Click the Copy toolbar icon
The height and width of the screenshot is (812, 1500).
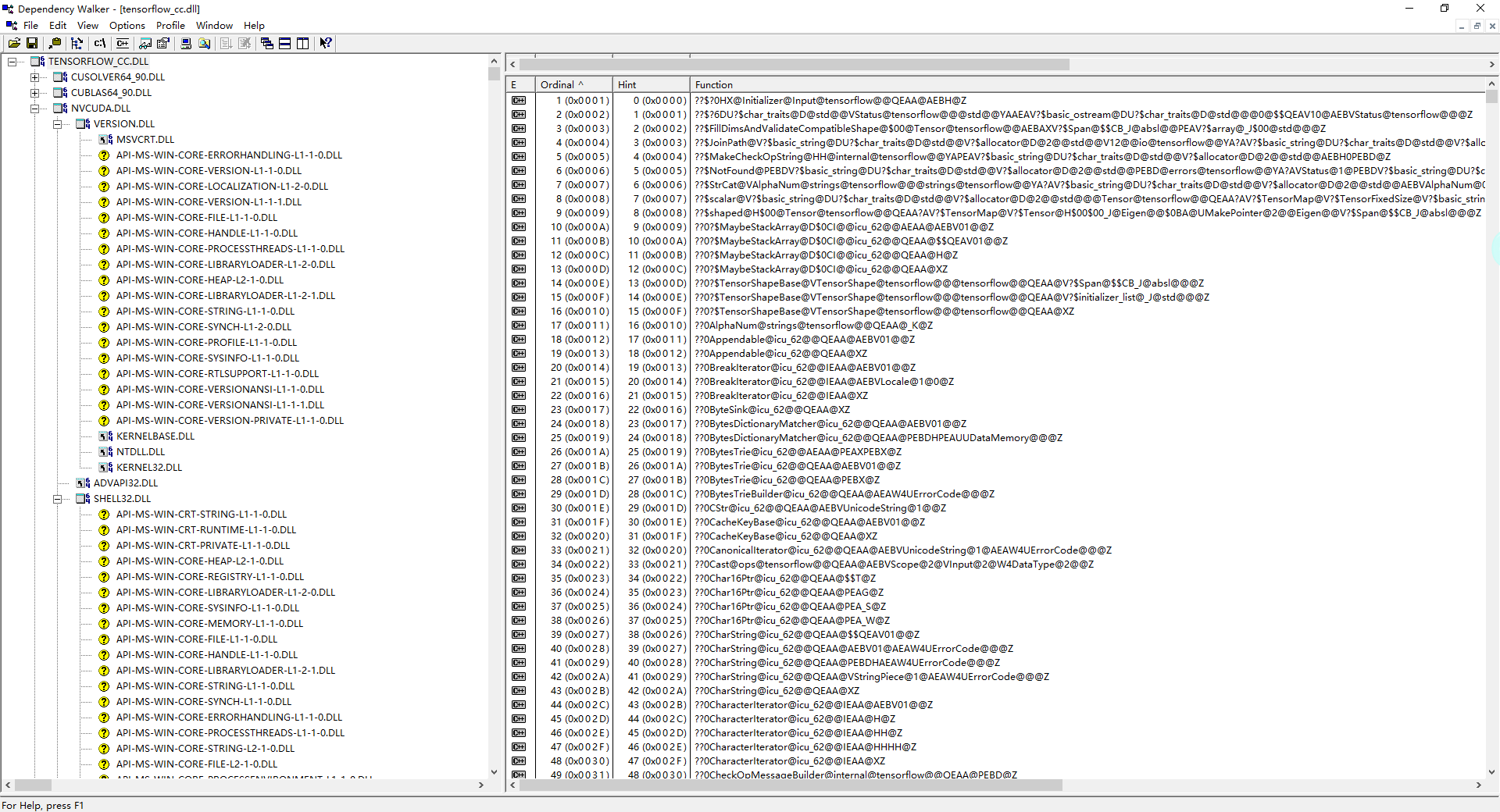tap(55, 43)
